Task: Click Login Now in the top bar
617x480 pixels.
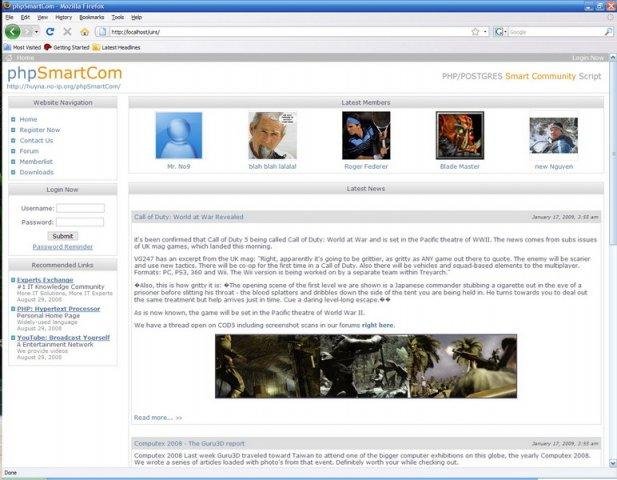Action: tap(587, 58)
